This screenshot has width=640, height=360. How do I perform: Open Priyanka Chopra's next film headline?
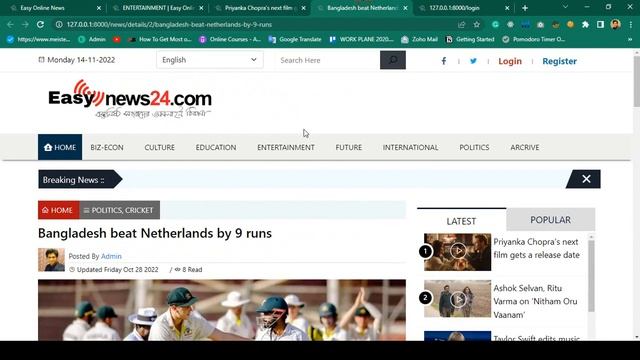click(536, 248)
